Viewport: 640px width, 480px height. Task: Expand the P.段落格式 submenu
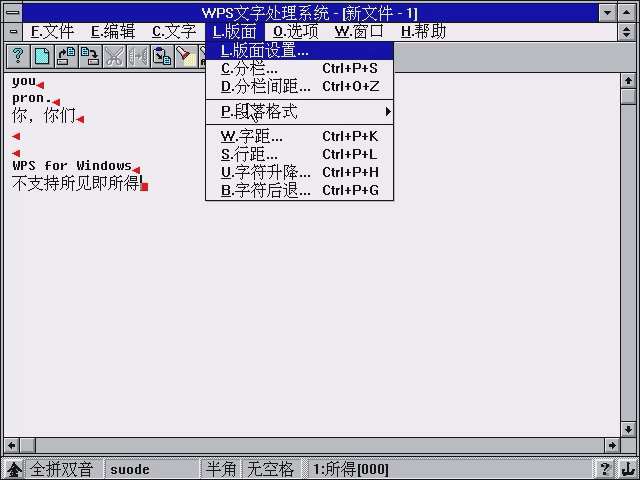click(x=300, y=111)
